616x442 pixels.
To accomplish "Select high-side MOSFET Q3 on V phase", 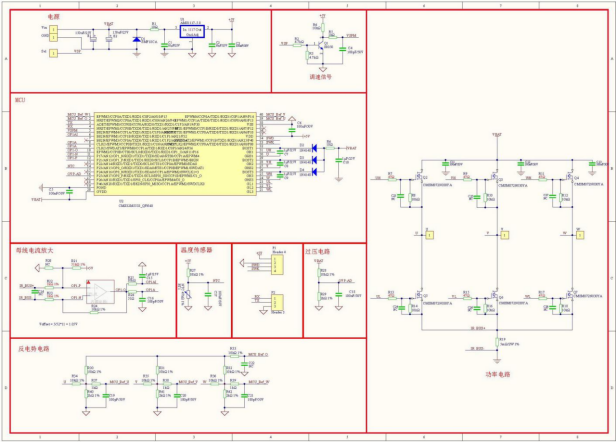I will click(x=494, y=177).
